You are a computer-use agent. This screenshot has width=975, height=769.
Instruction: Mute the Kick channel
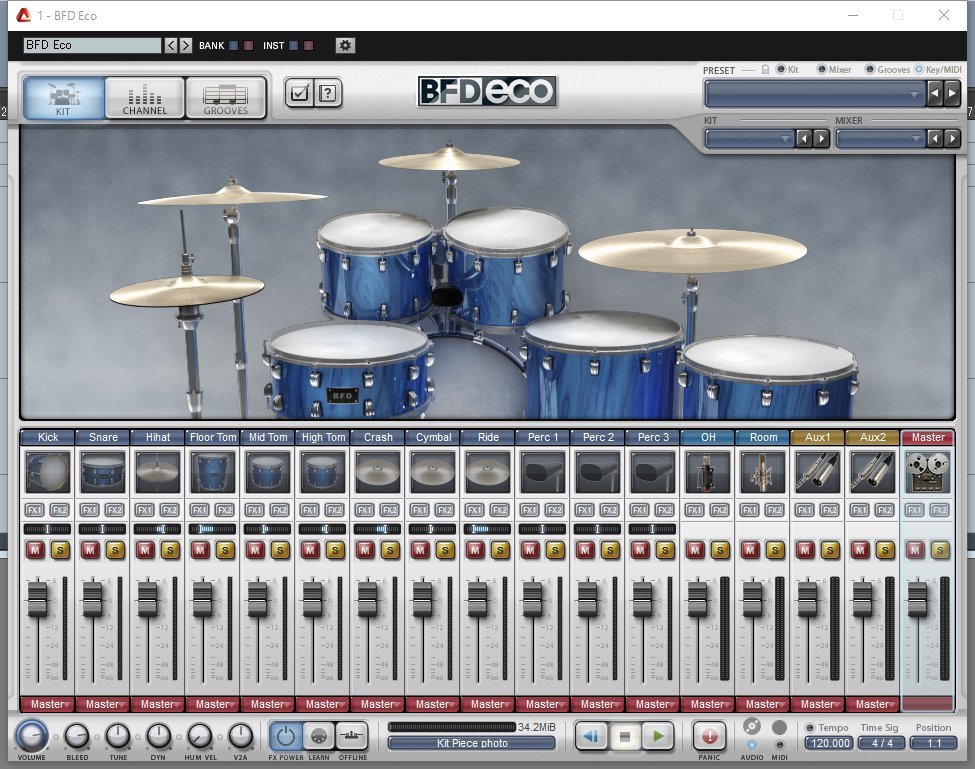click(x=35, y=550)
